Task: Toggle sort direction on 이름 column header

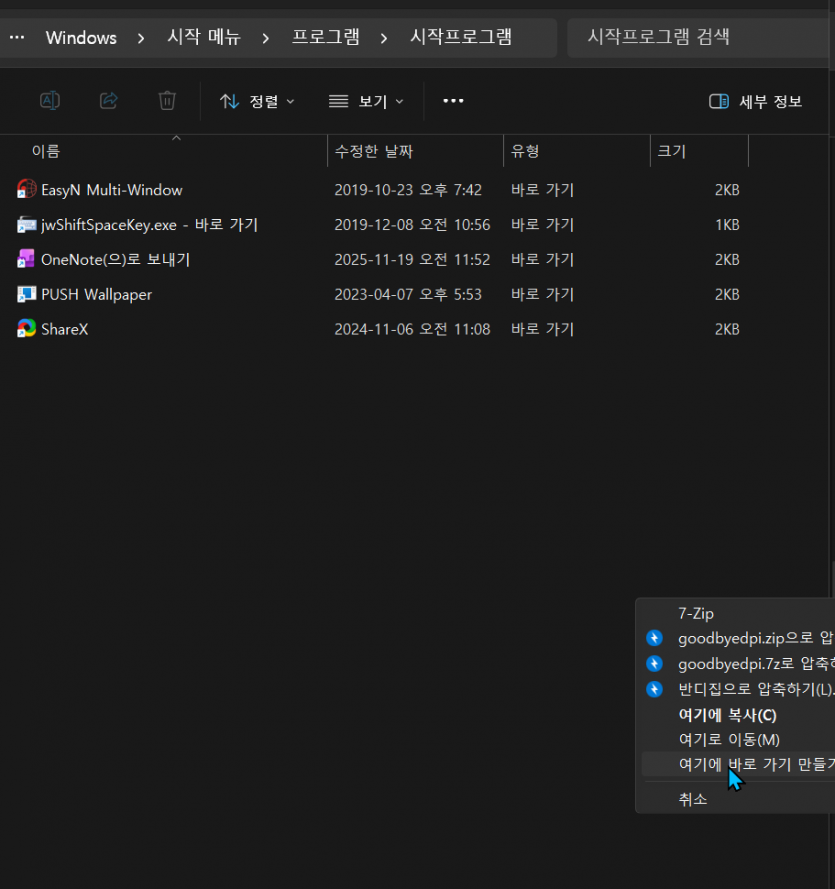Action: pyautogui.click(x=45, y=151)
